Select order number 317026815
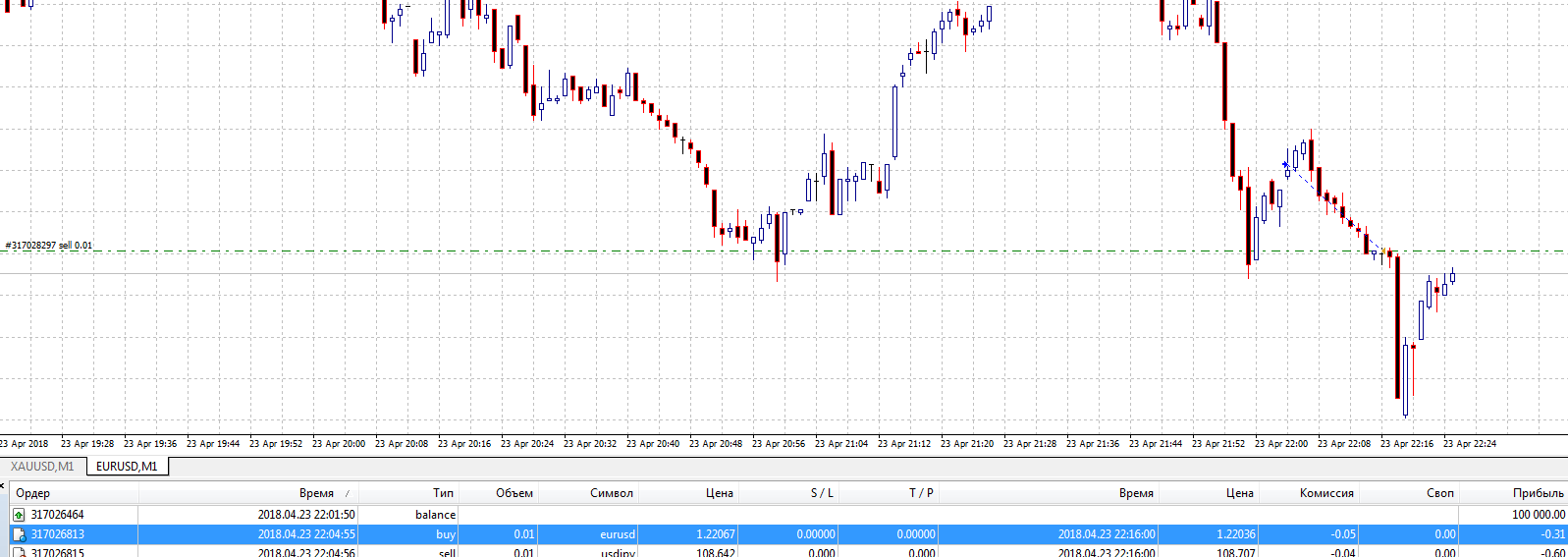This screenshot has width=1568, height=557. point(57,552)
